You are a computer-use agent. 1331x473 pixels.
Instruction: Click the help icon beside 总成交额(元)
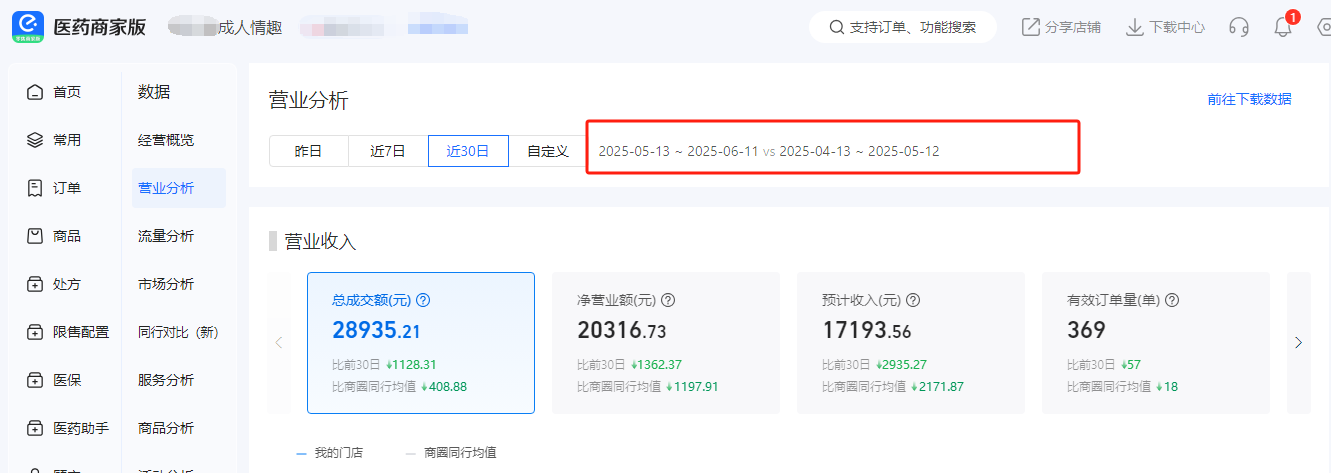pos(423,300)
